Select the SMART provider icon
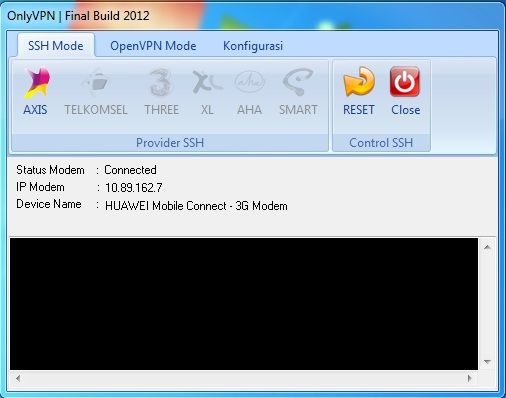The height and width of the screenshot is (398, 506). tap(298, 82)
